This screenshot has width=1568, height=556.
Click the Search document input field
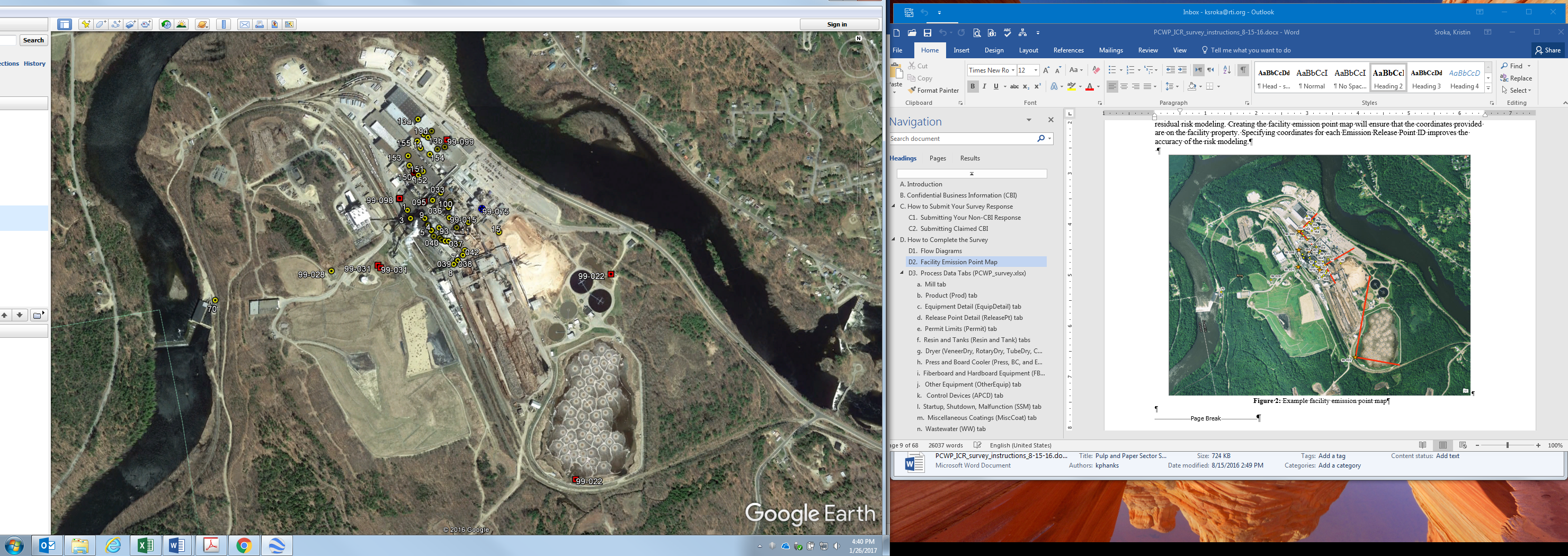(962, 139)
